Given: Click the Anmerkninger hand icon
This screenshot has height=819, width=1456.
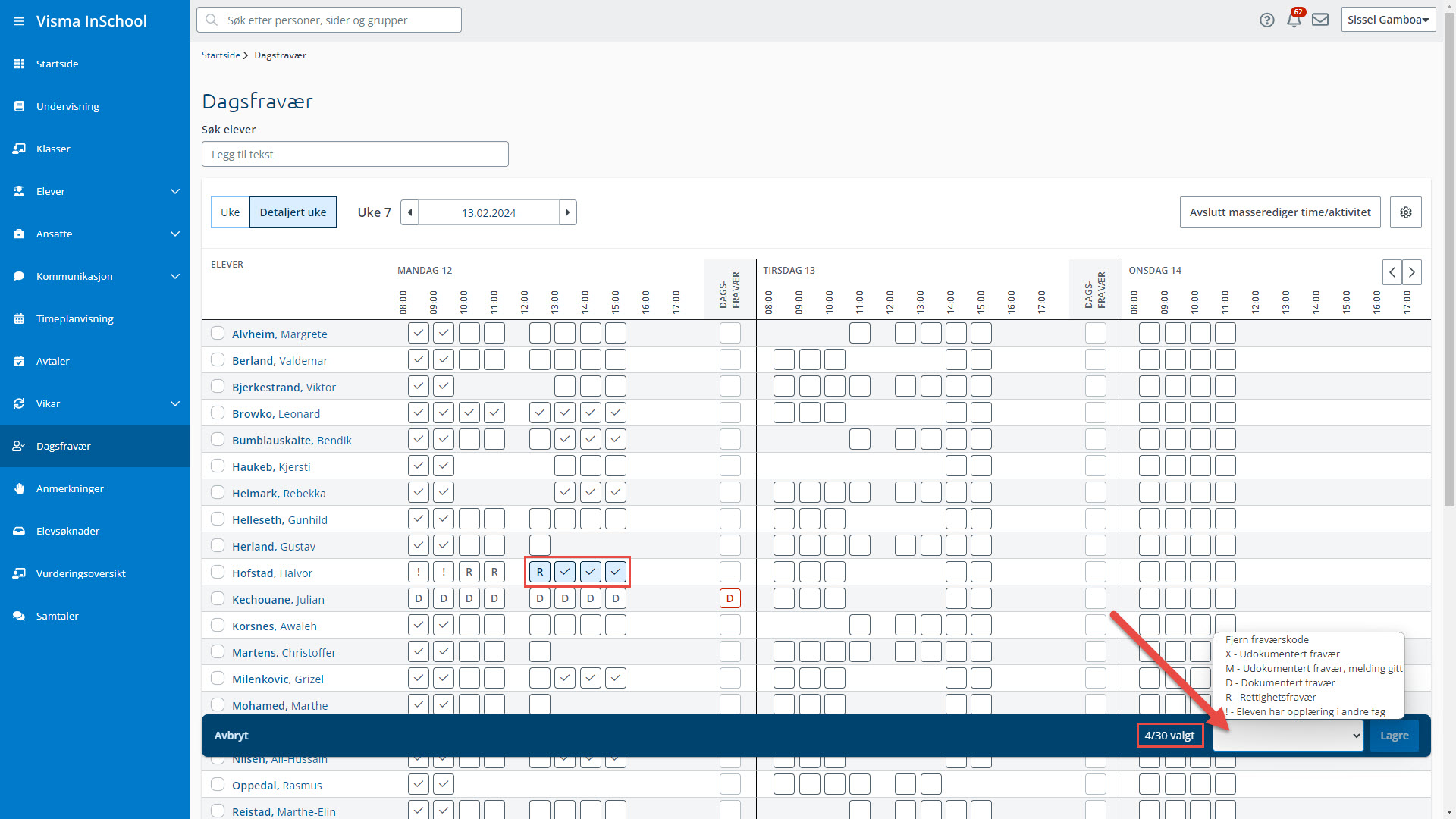Looking at the screenshot, I should coord(19,488).
